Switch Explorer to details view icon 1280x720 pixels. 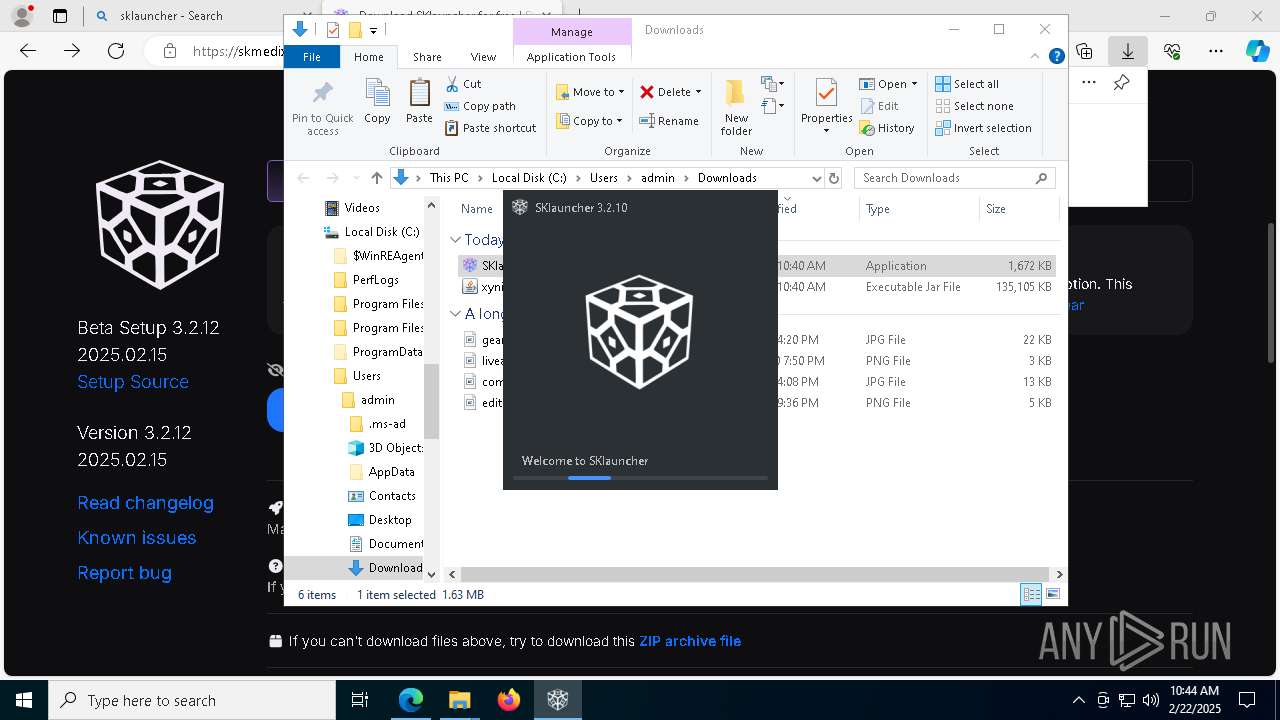click(1031, 595)
